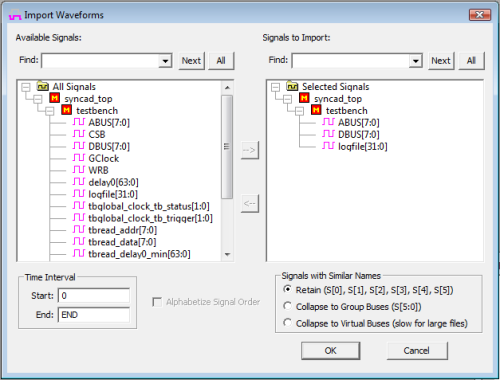Select CSB signal name in tree

pyautogui.click(x=97, y=134)
